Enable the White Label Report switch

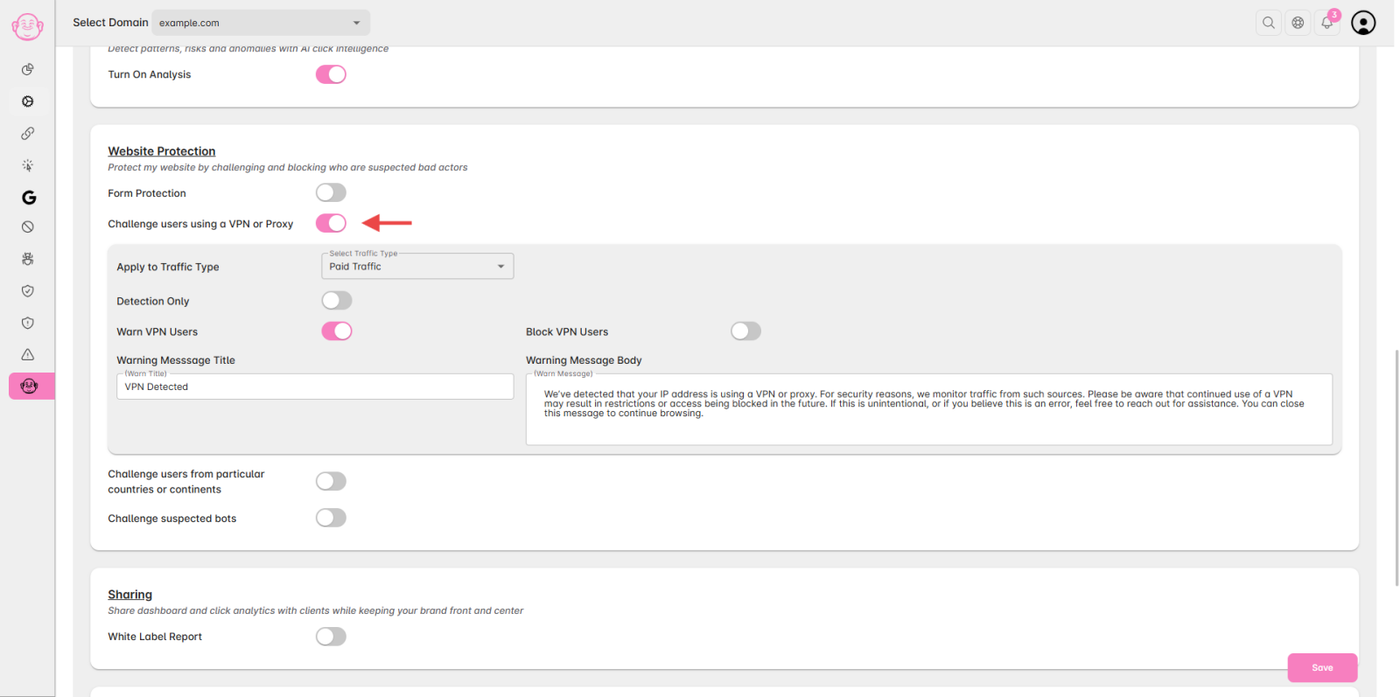point(331,636)
